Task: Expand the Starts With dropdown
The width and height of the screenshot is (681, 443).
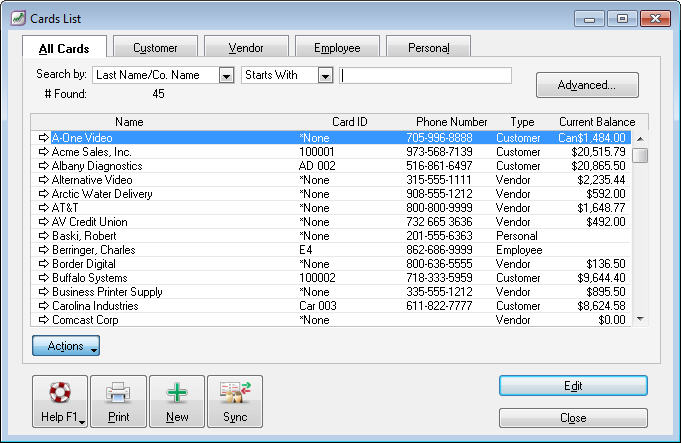Action: click(325, 76)
